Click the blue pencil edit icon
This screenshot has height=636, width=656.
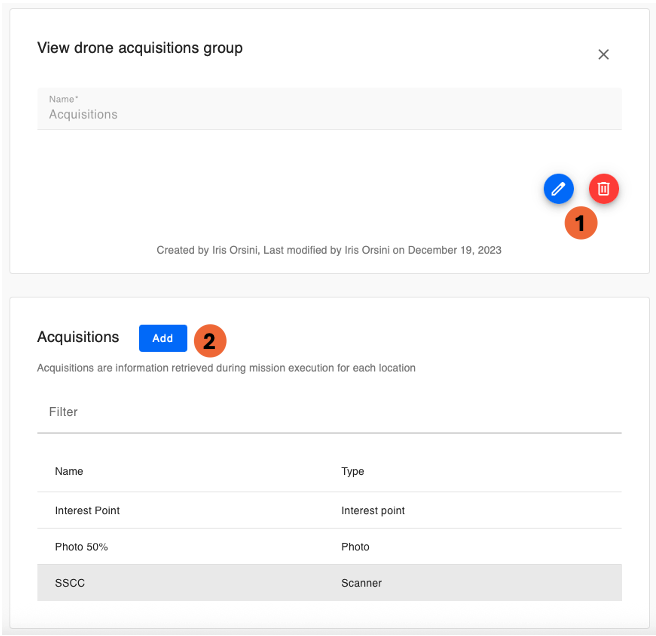(x=558, y=188)
